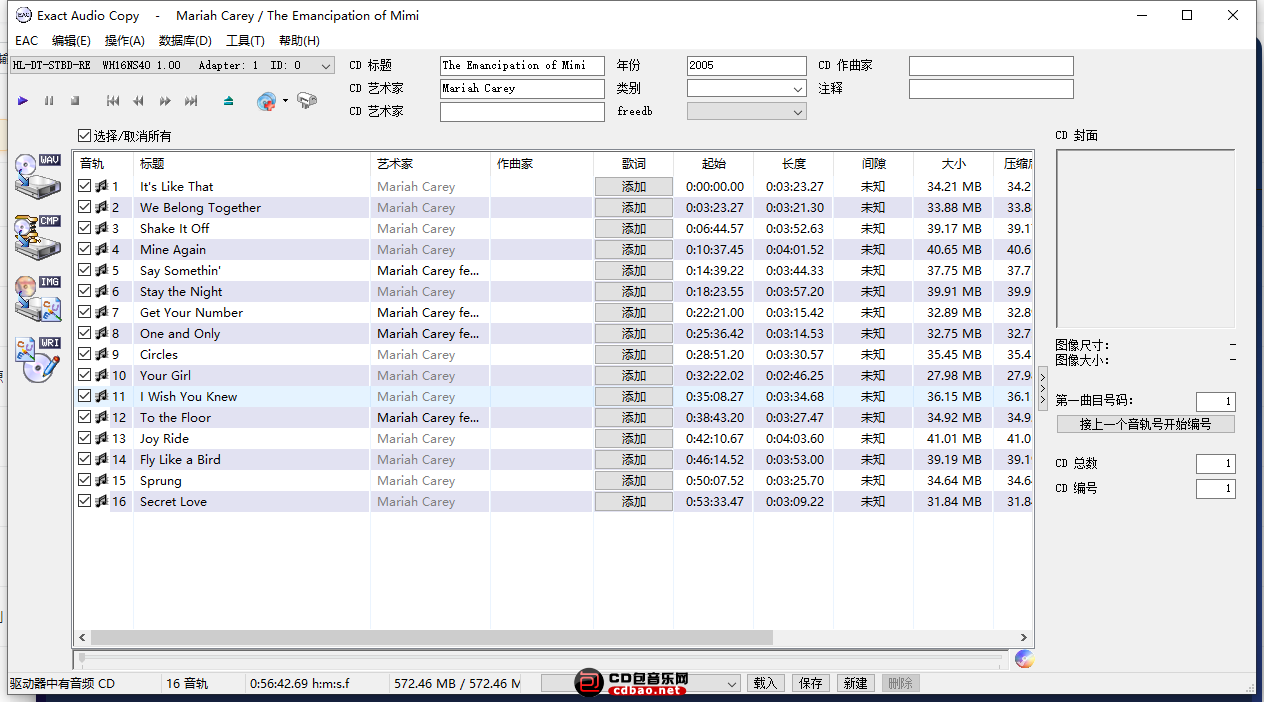The height and width of the screenshot is (702, 1264).
Task: Click the CD 标题 title input field
Action: (522, 66)
